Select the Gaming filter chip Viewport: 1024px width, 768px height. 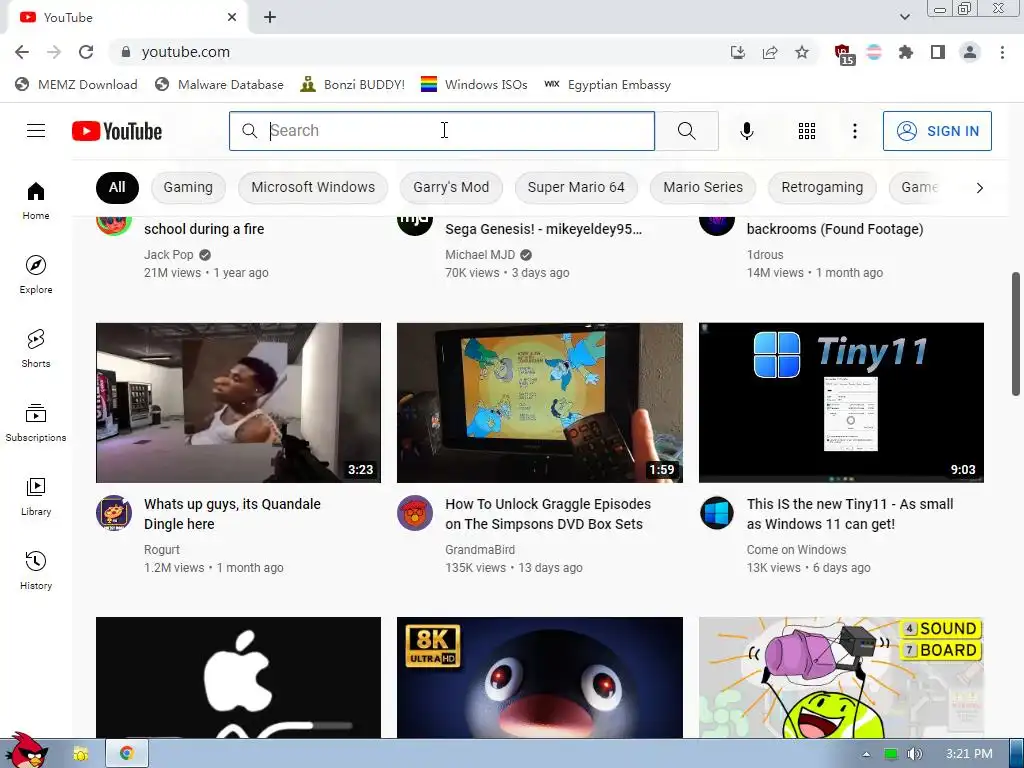pos(188,187)
